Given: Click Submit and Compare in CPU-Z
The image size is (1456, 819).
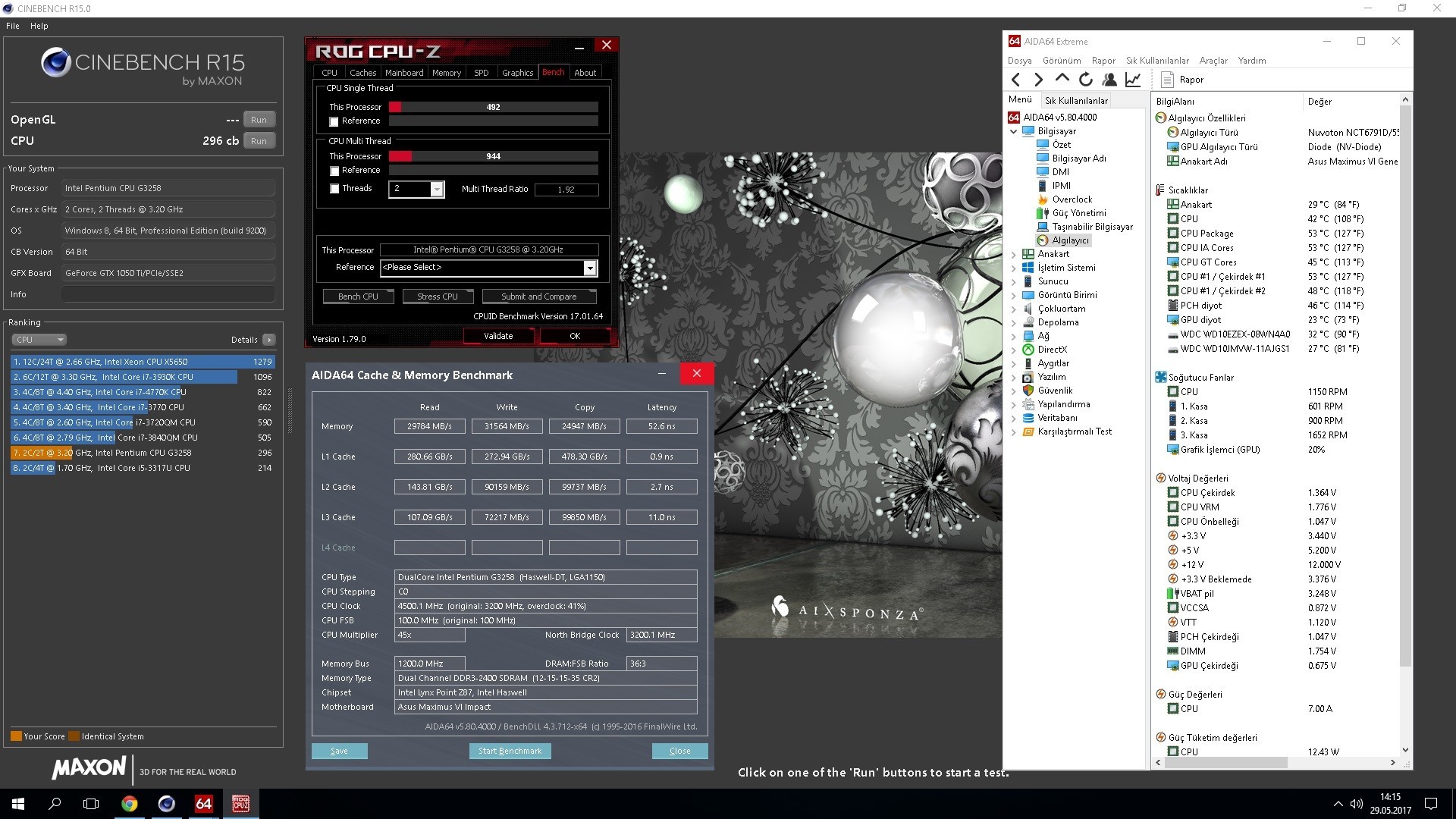Looking at the screenshot, I should [x=538, y=297].
